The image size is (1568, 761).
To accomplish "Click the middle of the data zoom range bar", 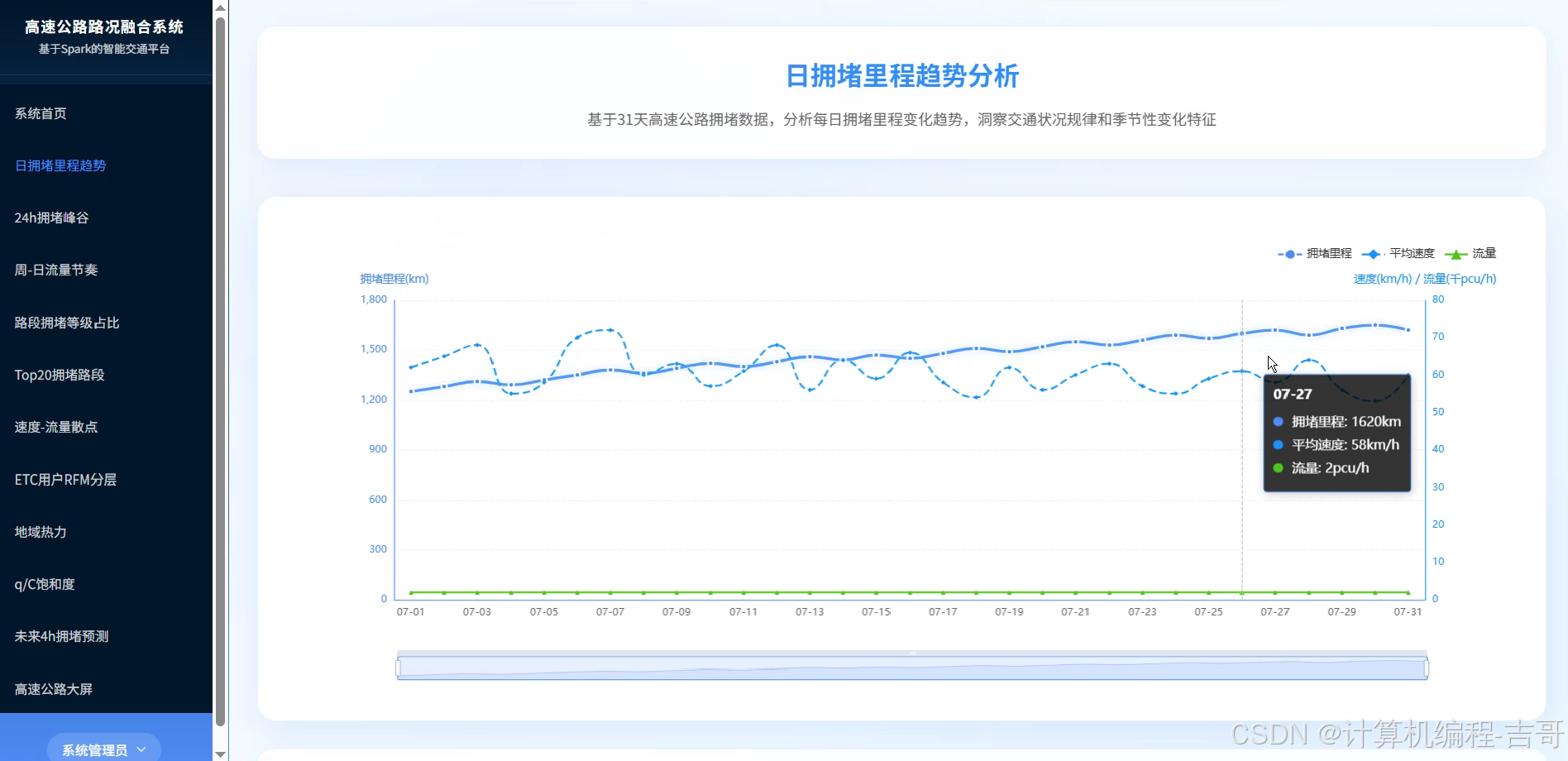I will [912, 668].
